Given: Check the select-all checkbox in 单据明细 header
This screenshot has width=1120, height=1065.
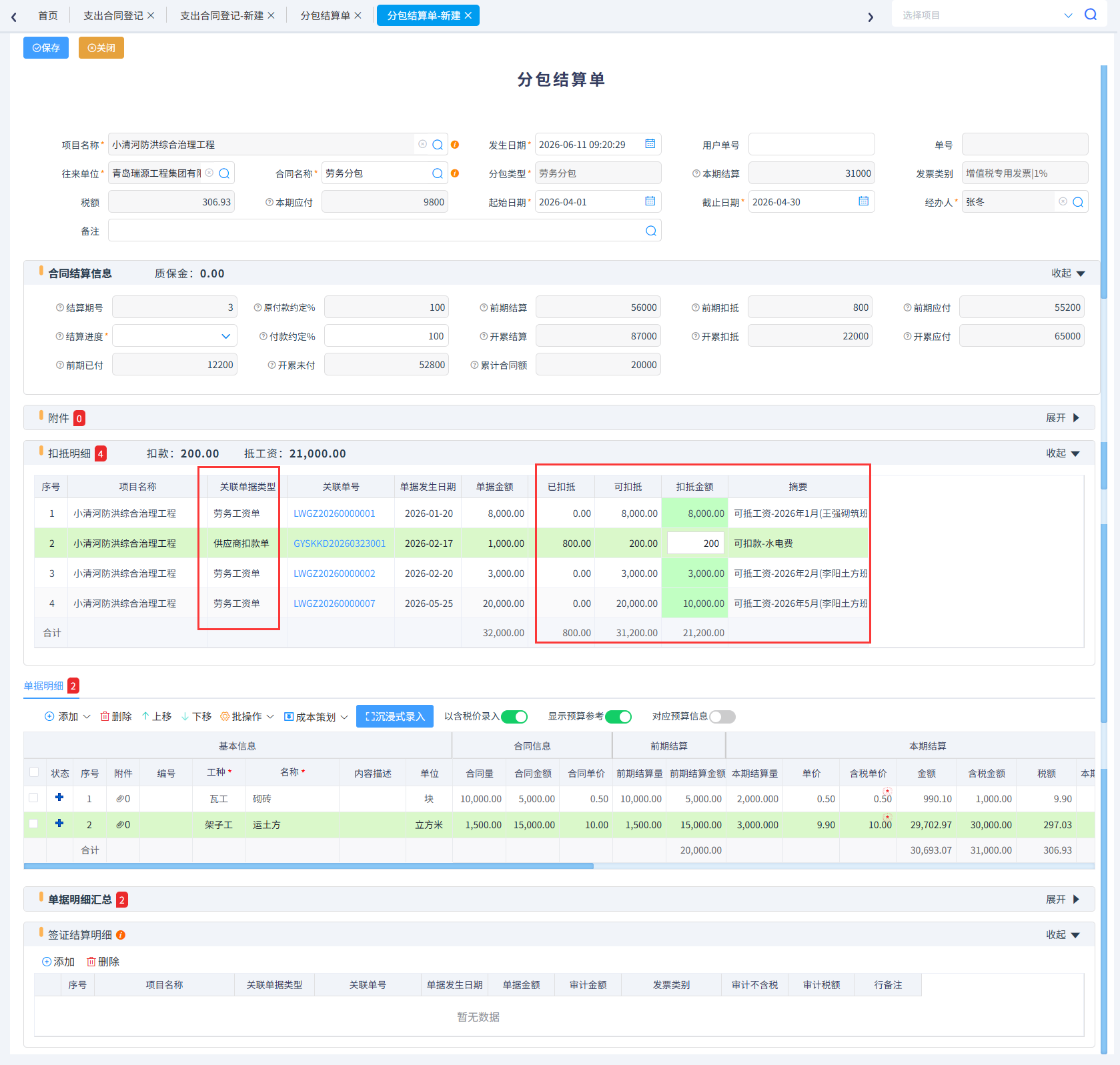Looking at the screenshot, I should point(34,772).
